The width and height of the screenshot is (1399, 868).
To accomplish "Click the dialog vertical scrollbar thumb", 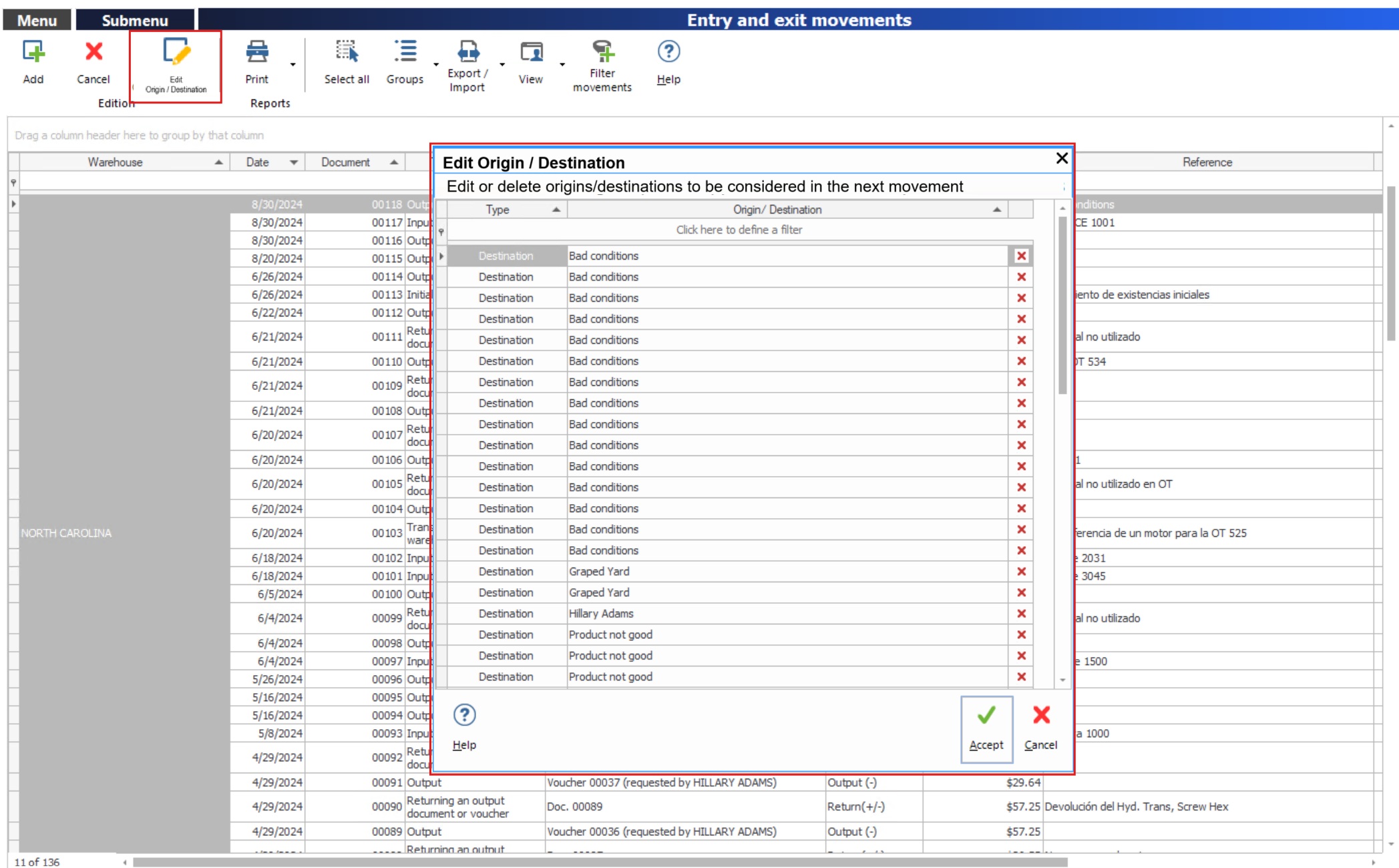I will pyautogui.click(x=1062, y=304).
